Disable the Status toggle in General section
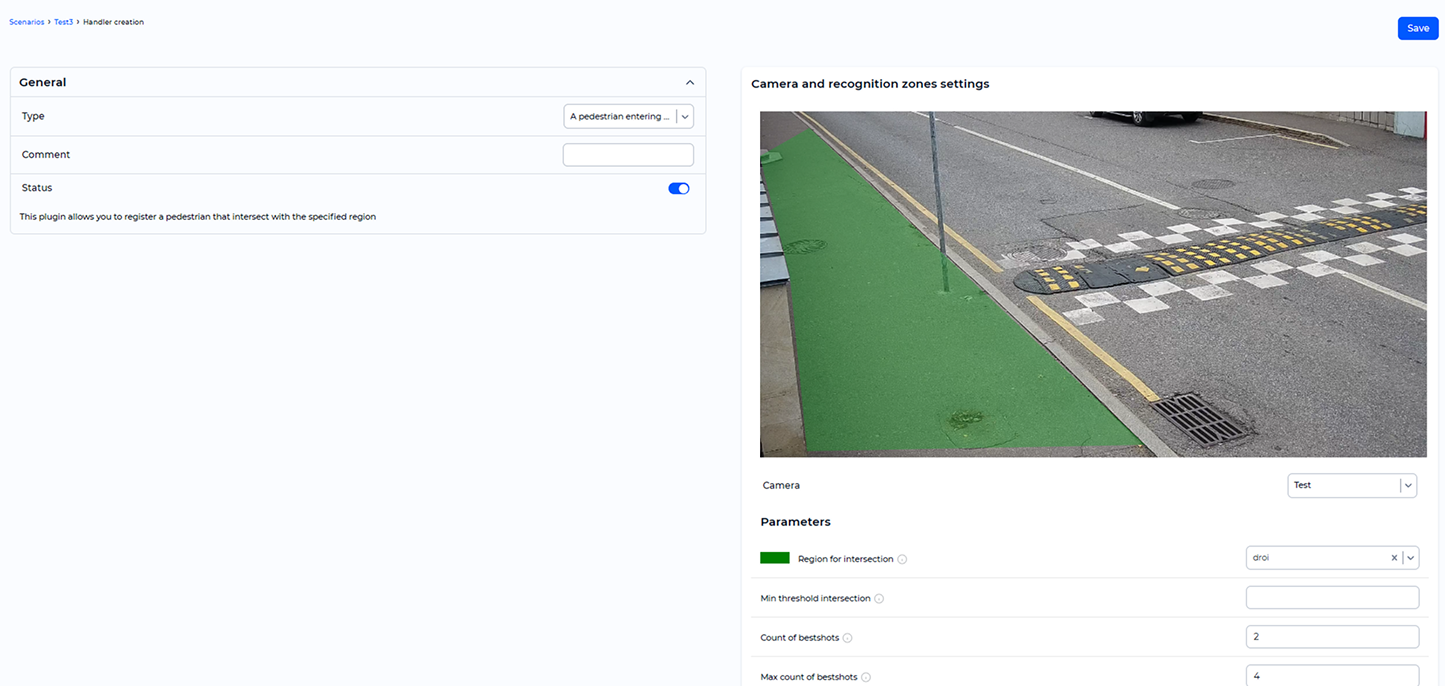Viewport: 1445px width, 686px height. (x=679, y=188)
